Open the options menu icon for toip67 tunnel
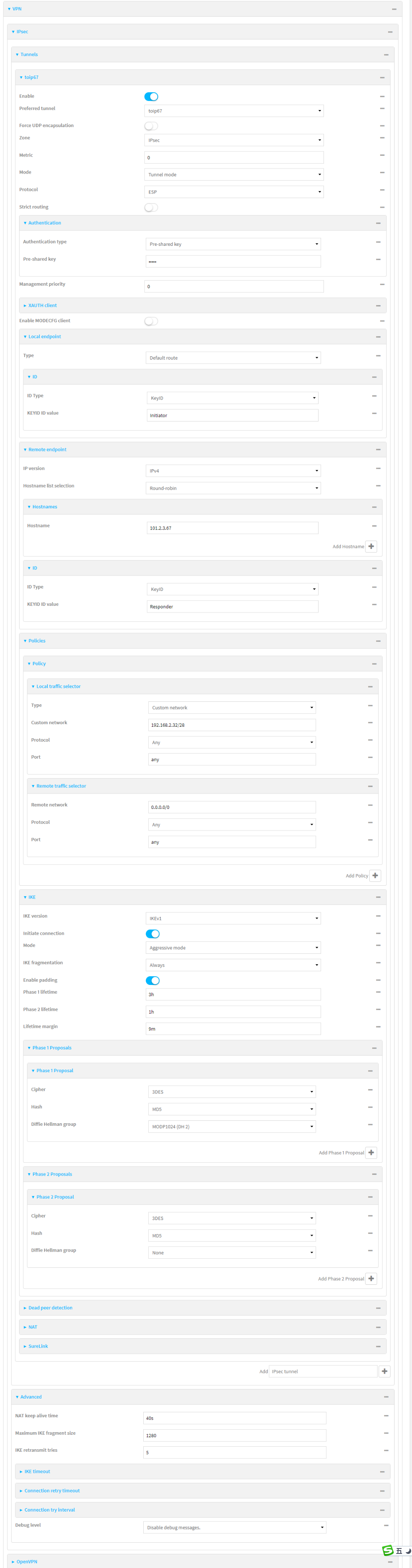Image resolution: width=412 pixels, height=1568 pixels. coord(382,77)
